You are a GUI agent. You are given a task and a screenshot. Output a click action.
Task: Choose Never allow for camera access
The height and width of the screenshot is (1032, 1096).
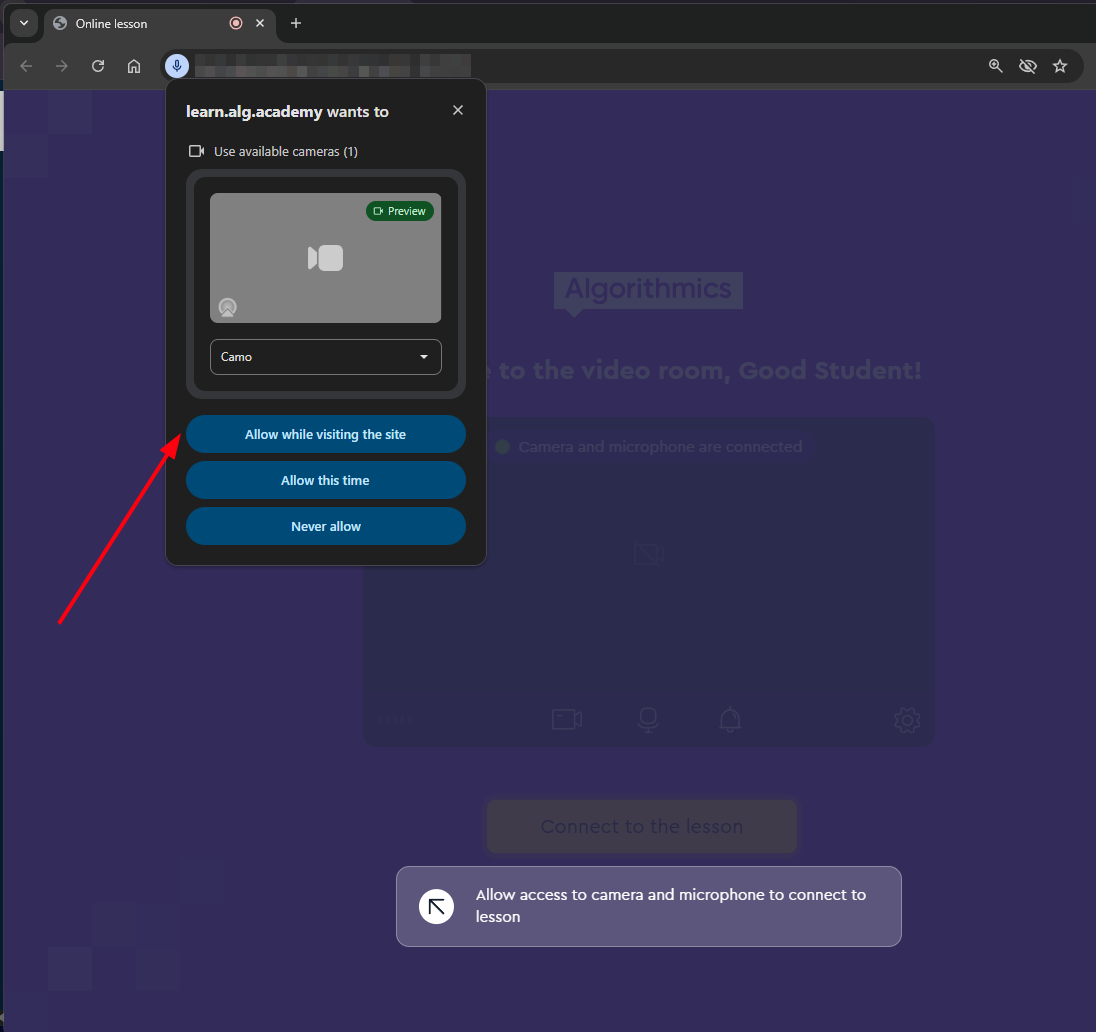[x=326, y=527]
